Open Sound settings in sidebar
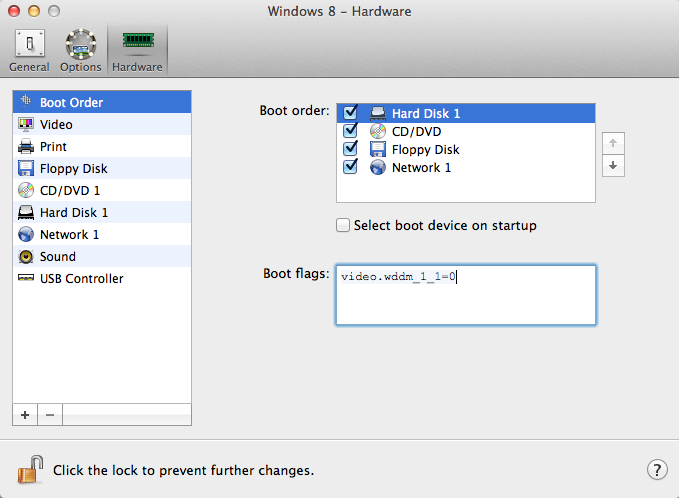 tap(102, 256)
